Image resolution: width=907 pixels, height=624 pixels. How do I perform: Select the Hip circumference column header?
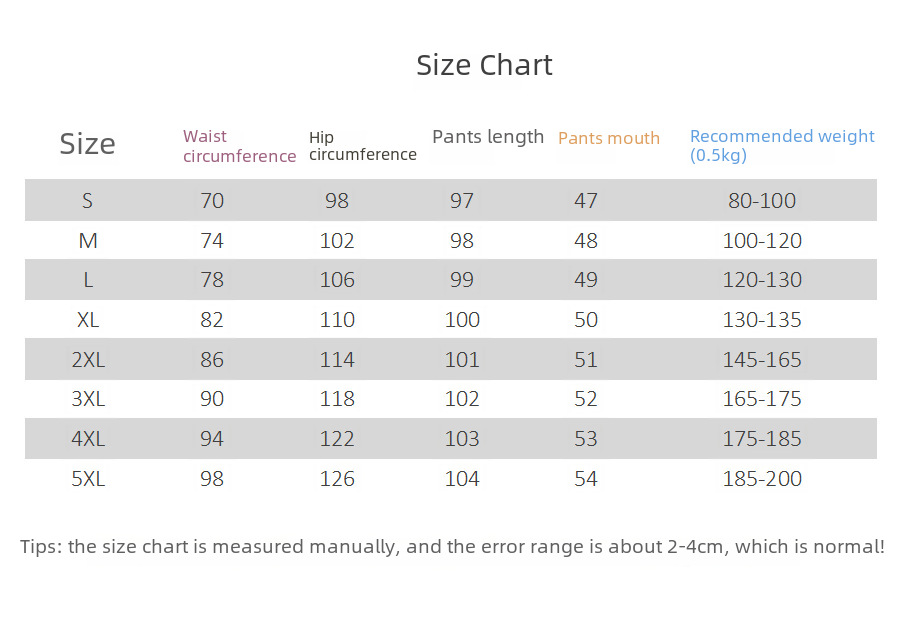[363, 146]
